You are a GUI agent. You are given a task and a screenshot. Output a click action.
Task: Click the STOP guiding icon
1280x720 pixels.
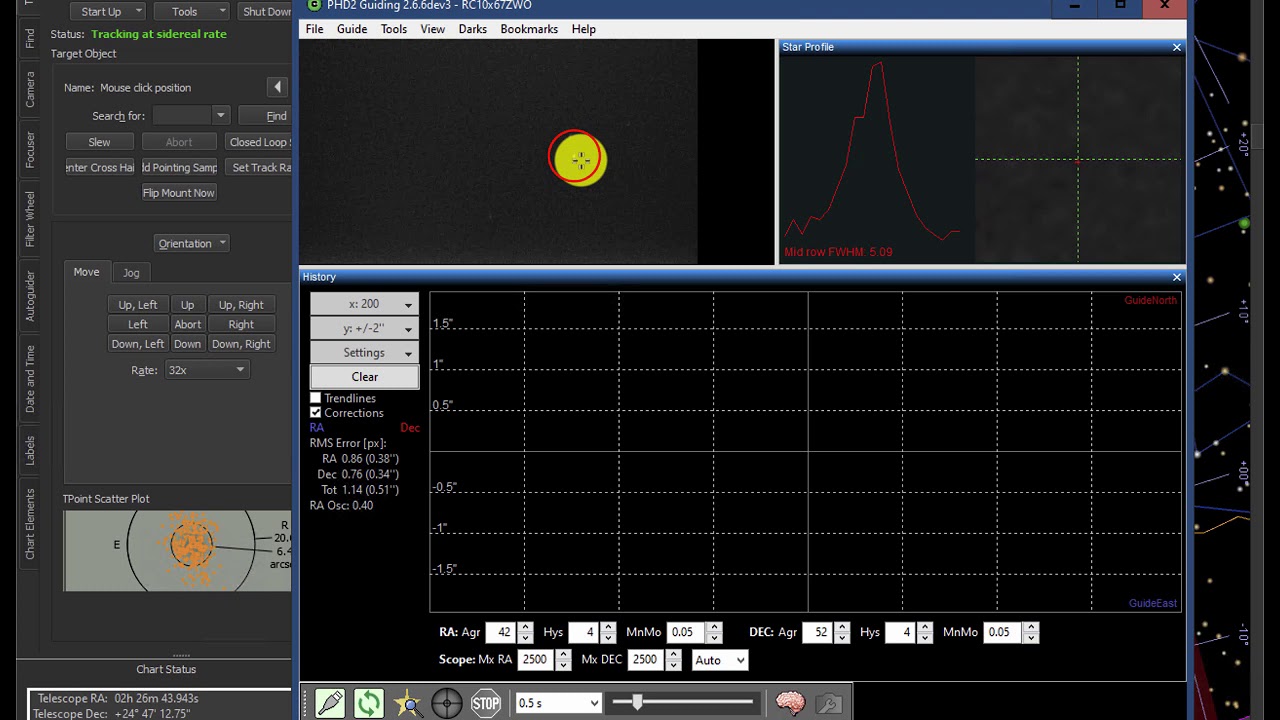coord(486,703)
